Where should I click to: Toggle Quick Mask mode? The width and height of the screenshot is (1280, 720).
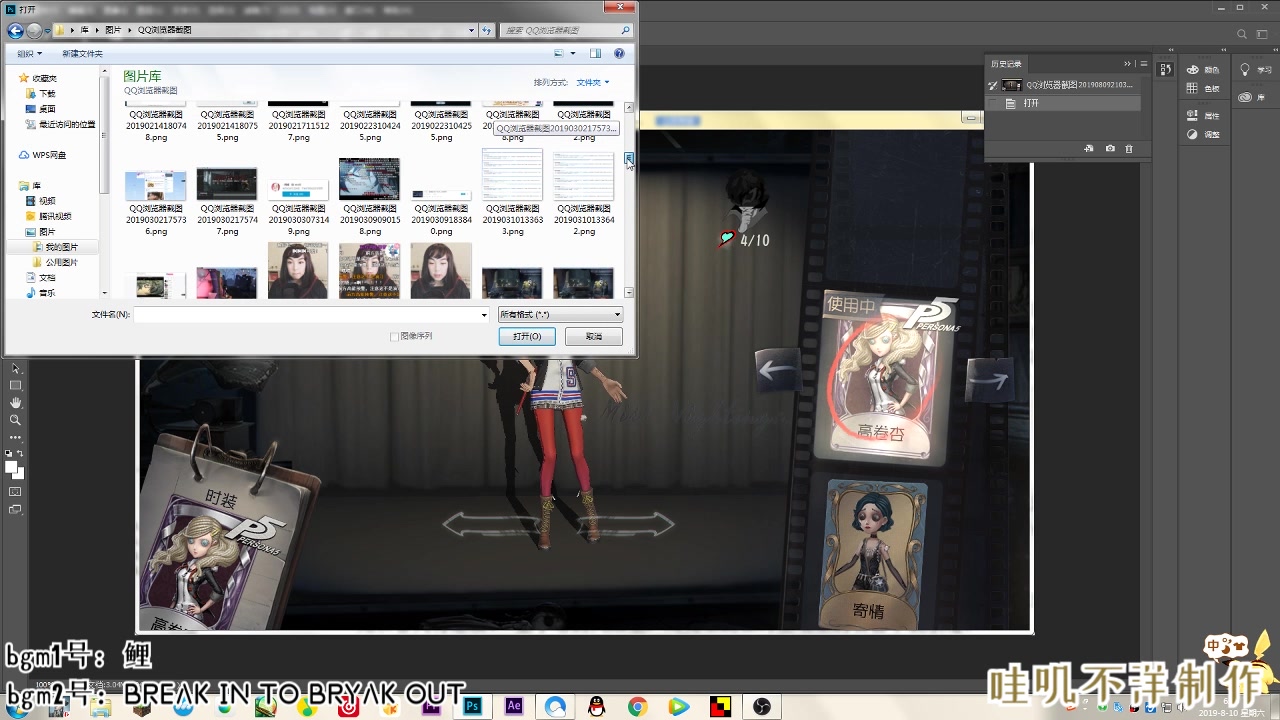pos(15,492)
